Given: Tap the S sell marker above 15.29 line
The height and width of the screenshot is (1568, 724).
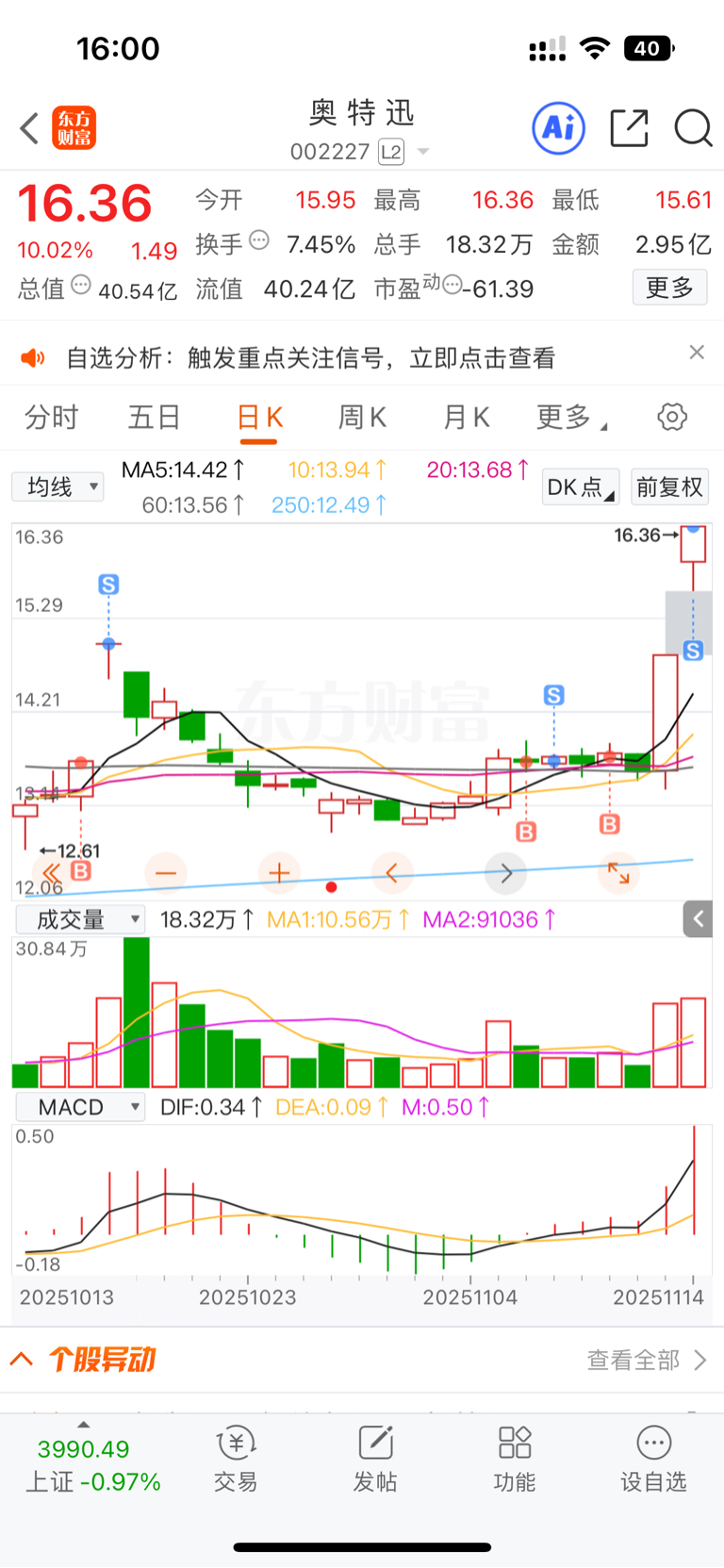Looking at the screenshot, I should 108,585.
